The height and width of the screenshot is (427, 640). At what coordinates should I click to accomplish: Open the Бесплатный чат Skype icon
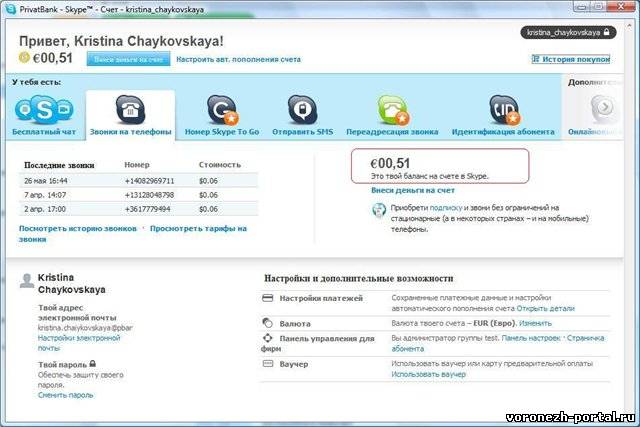[44, 109]
